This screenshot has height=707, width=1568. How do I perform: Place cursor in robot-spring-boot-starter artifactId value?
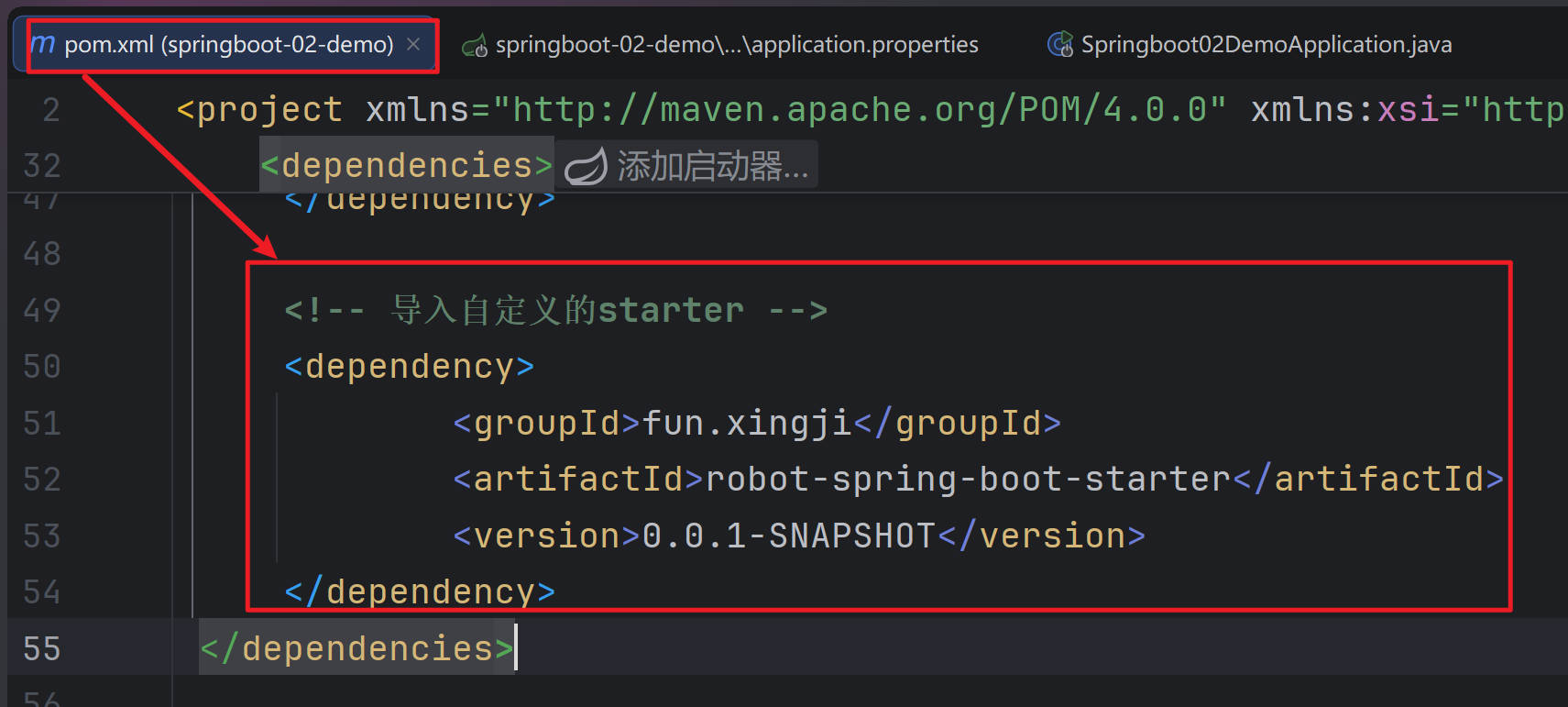[967, 480]
